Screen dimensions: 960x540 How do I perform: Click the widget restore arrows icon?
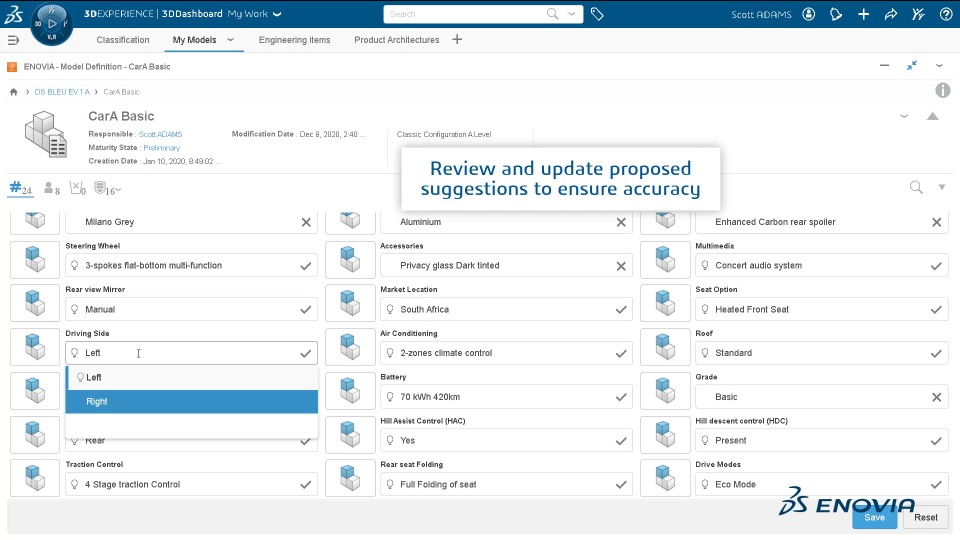click(912, 66)
